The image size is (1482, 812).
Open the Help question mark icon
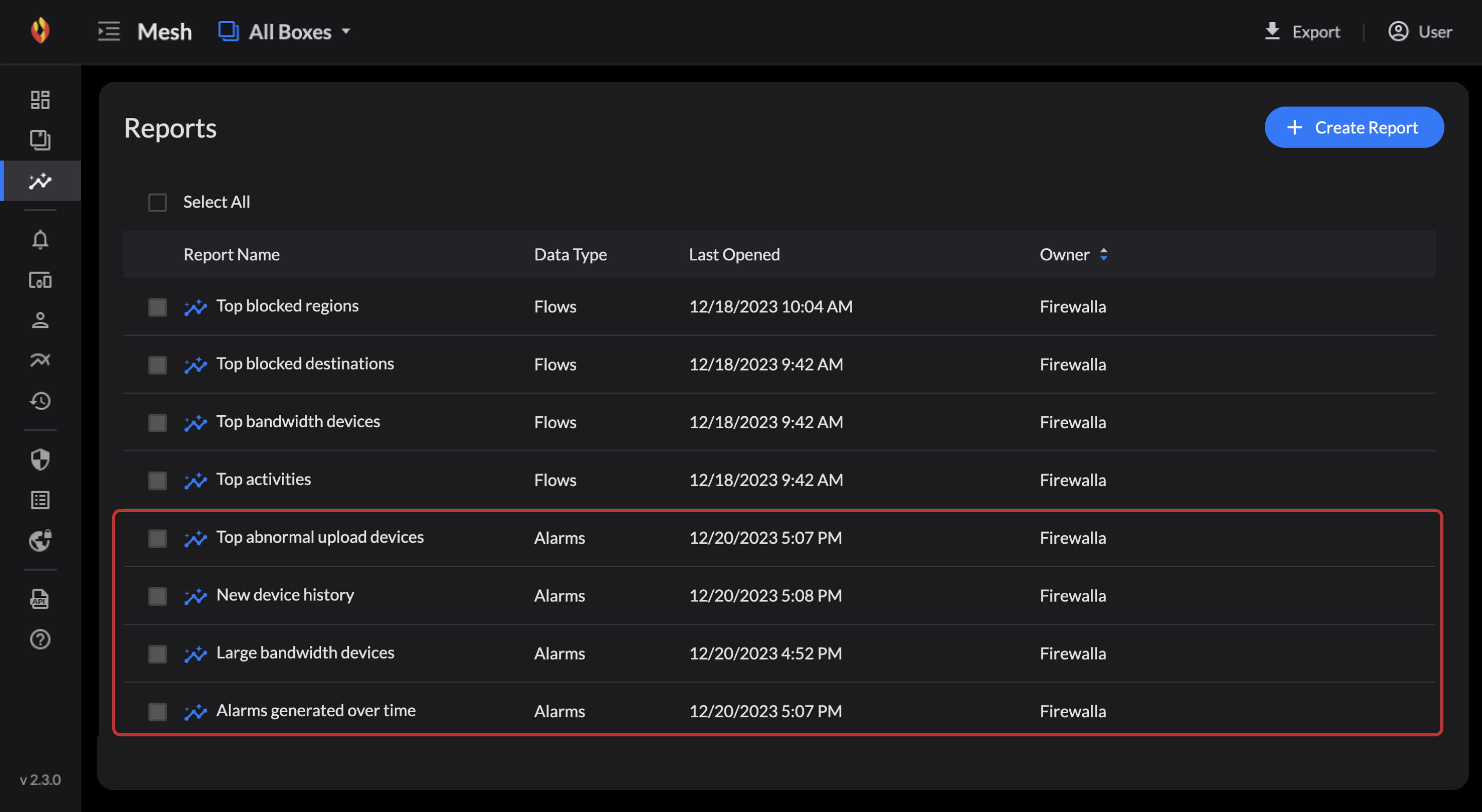40,639
